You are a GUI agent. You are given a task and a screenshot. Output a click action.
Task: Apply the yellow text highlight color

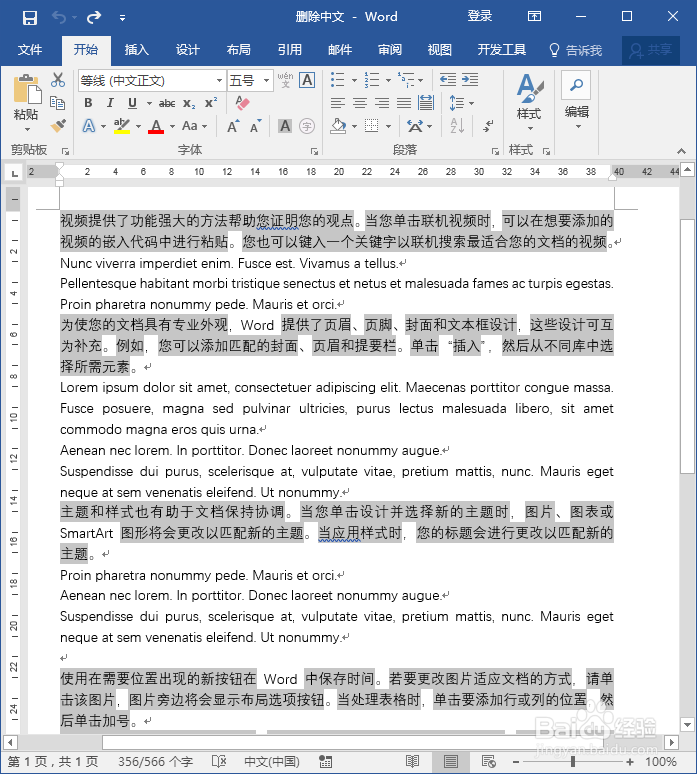pos(121,126)
